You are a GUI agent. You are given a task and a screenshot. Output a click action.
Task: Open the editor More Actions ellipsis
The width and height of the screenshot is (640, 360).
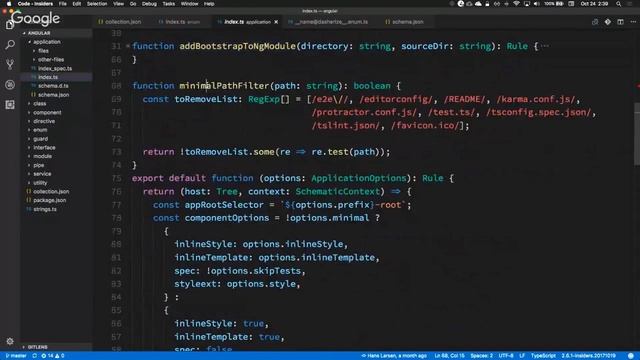[x=633, y=22]
